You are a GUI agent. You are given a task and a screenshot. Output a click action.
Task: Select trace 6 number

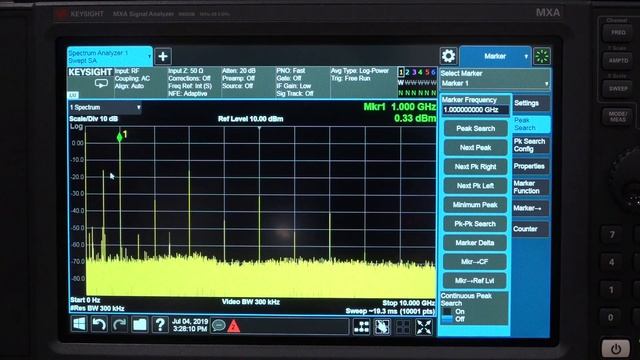(x=433, y=72)
